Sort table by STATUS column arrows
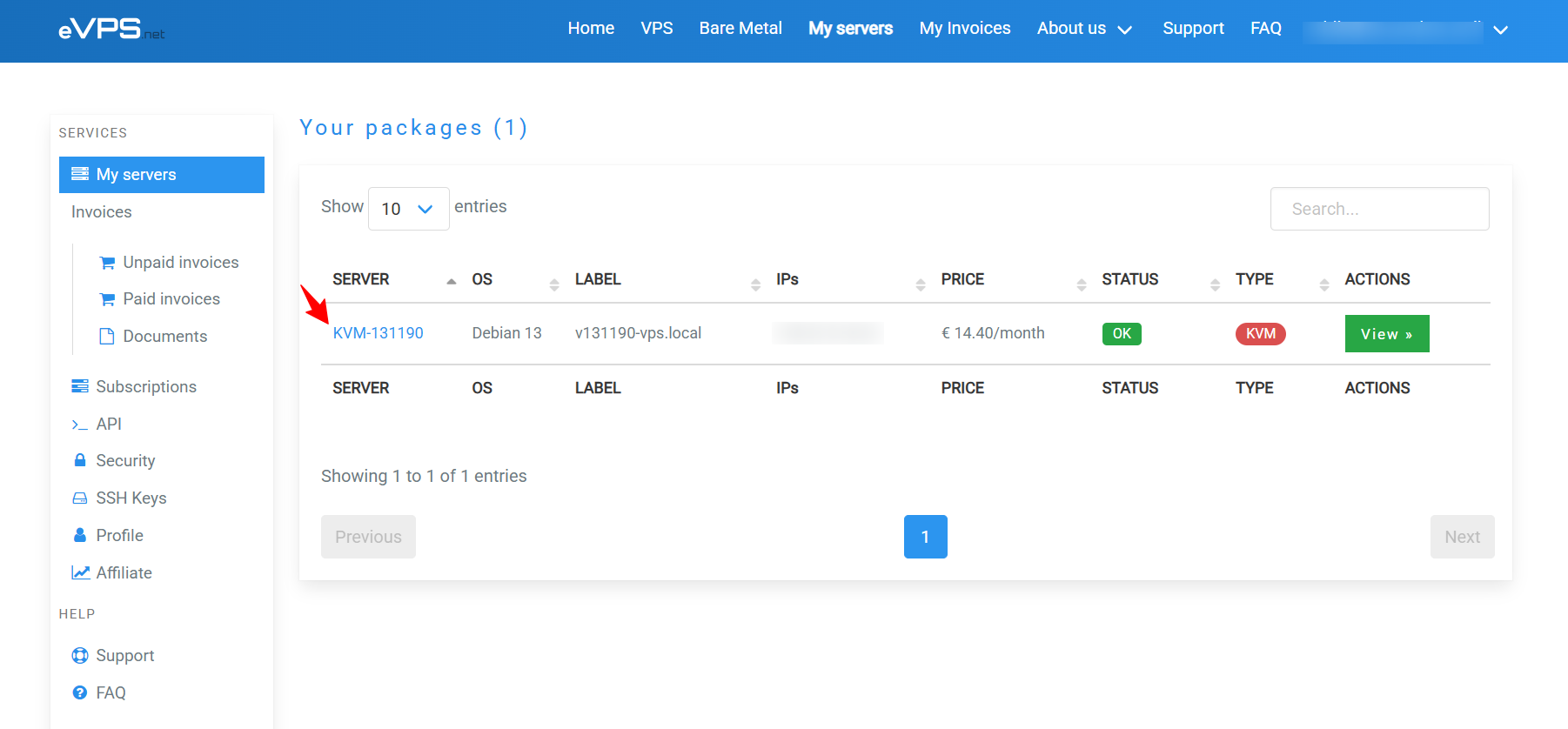1568x729 pixels. tap(1215, 284)
